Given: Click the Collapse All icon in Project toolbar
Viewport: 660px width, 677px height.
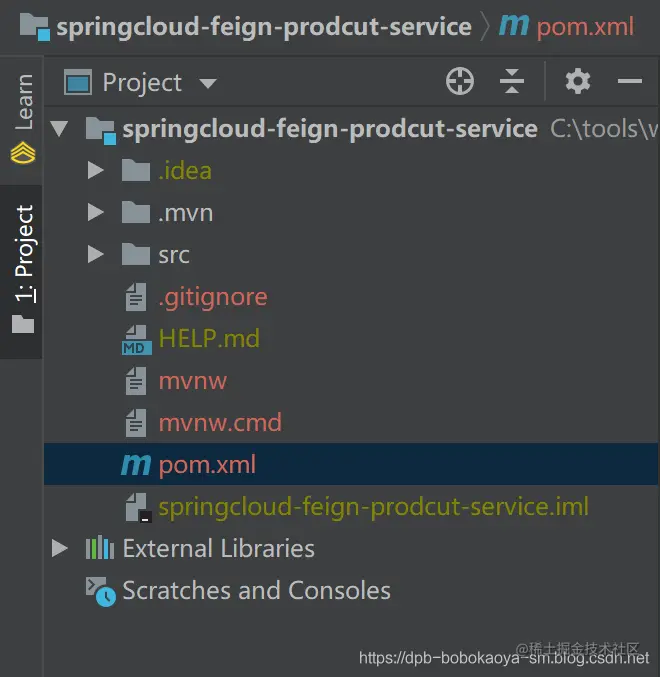Looking at the screenshot, I should (x=512, y=81).
